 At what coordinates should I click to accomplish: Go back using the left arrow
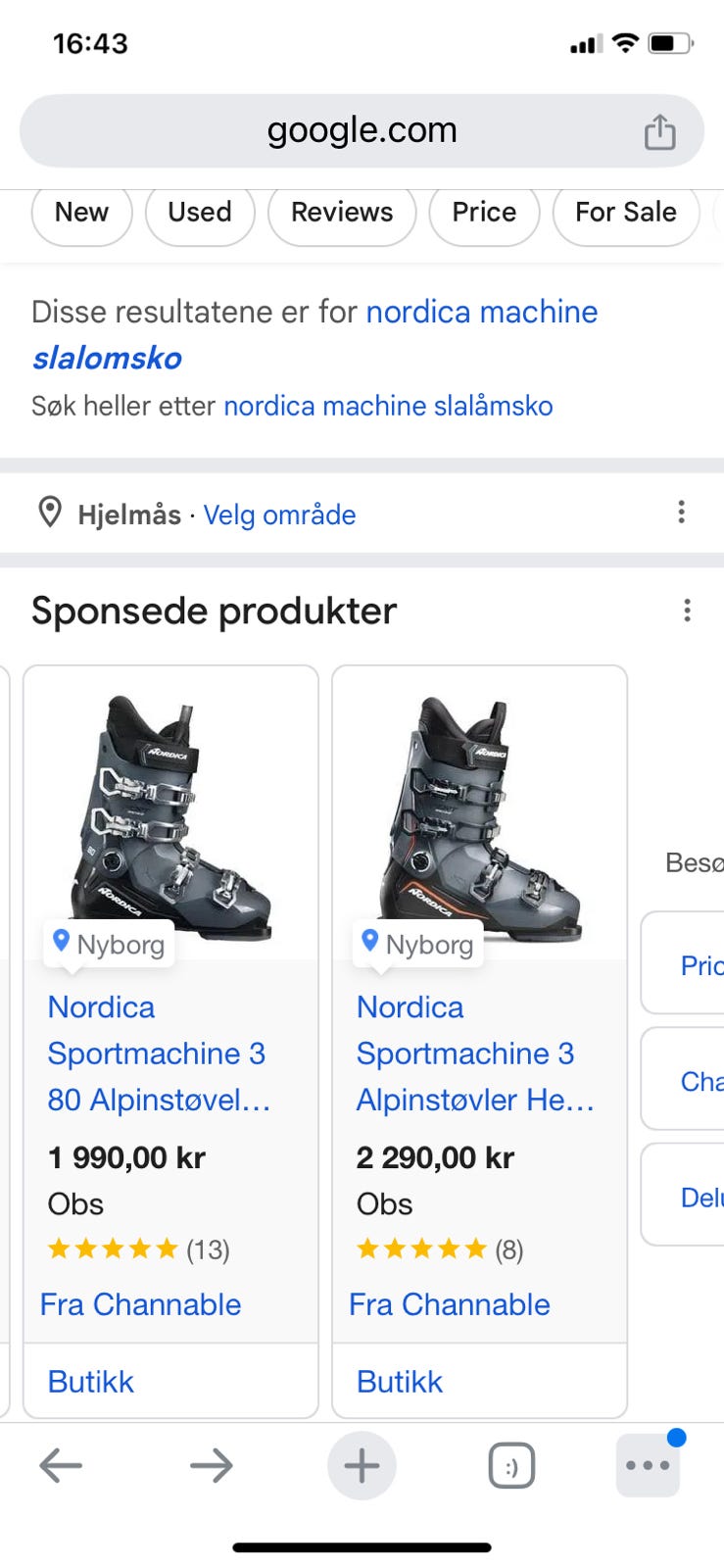61,1466
